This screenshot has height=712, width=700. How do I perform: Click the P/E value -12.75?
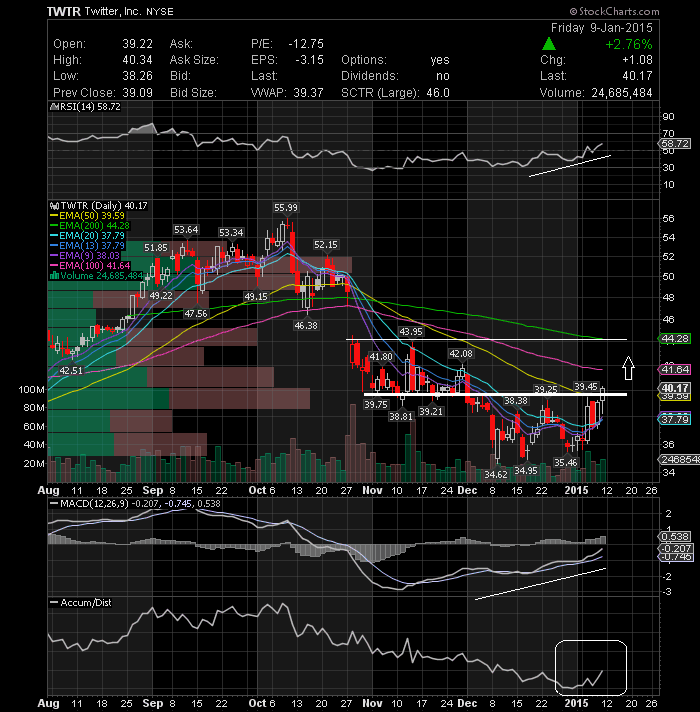tap(306, 44)
